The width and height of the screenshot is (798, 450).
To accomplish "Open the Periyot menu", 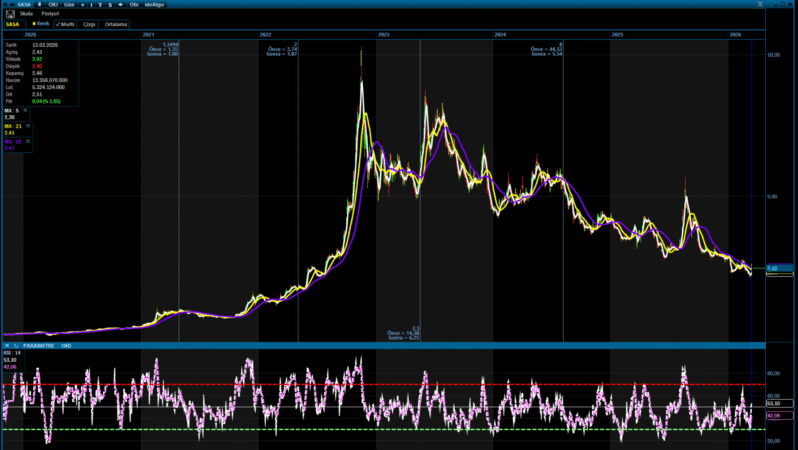I will pyautogui.click(x=49, y=14).
